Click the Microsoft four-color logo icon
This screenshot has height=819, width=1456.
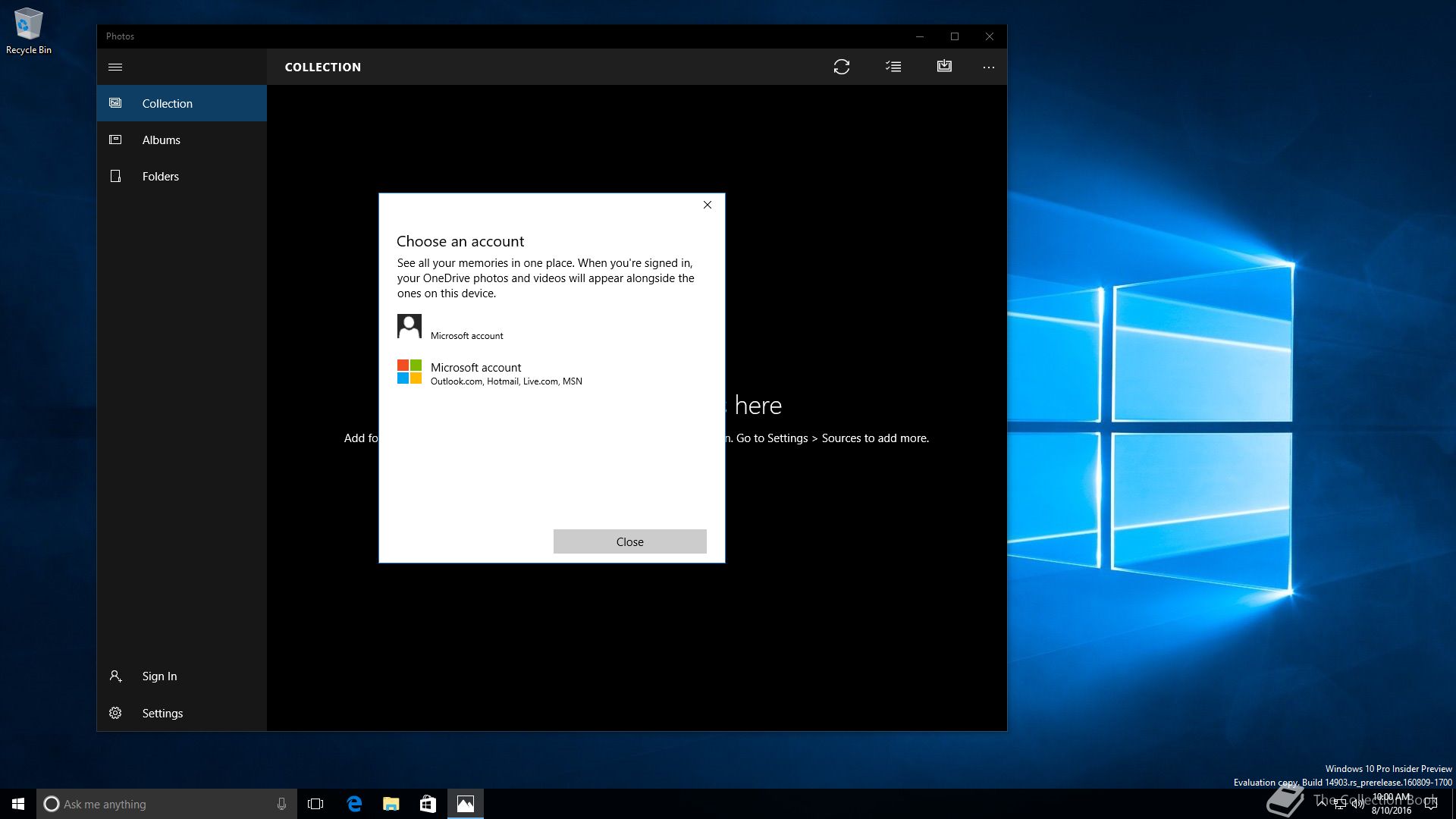(x=409, y=372)
